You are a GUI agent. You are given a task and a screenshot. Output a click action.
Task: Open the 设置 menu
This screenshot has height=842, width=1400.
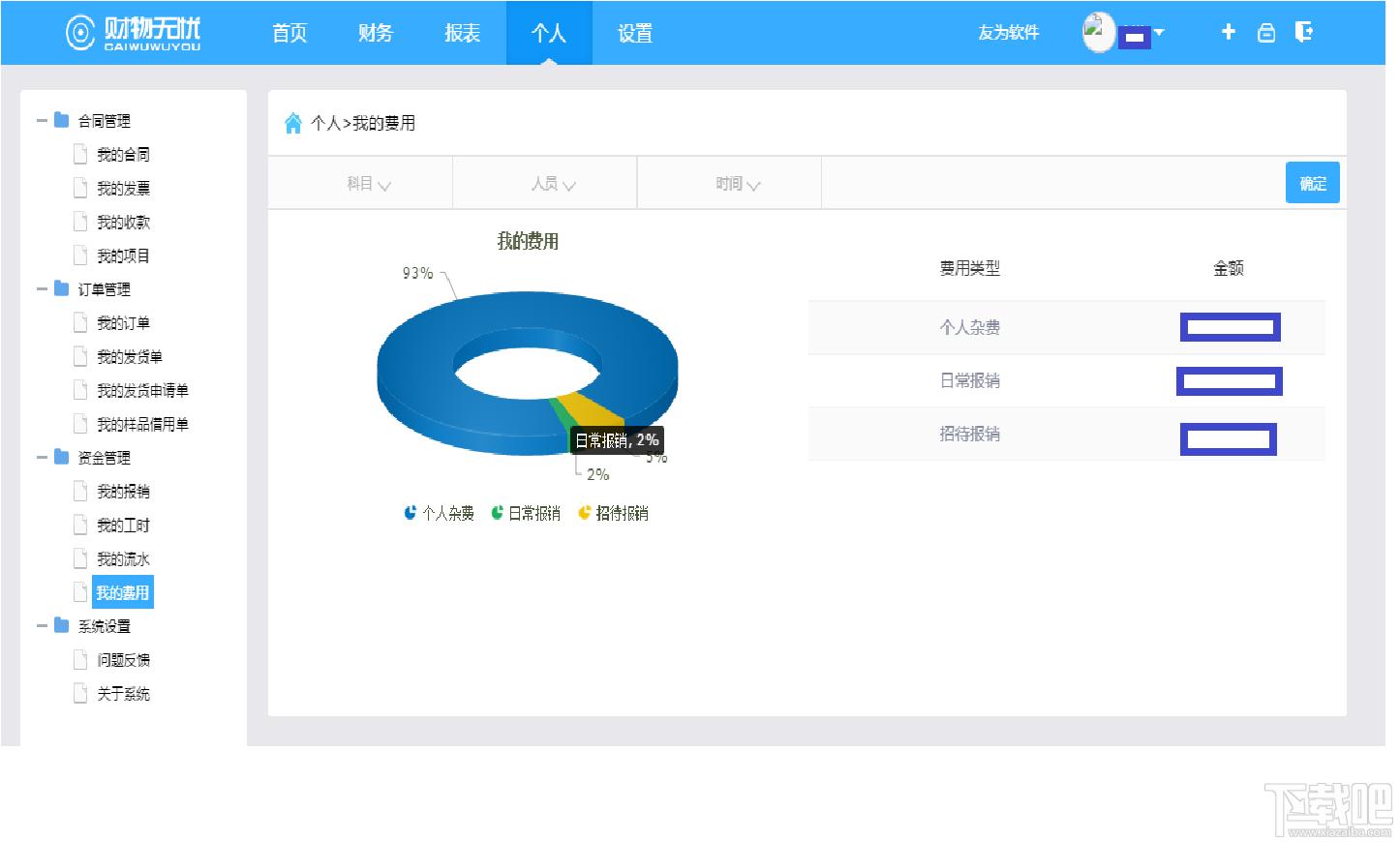coord(635,33)
